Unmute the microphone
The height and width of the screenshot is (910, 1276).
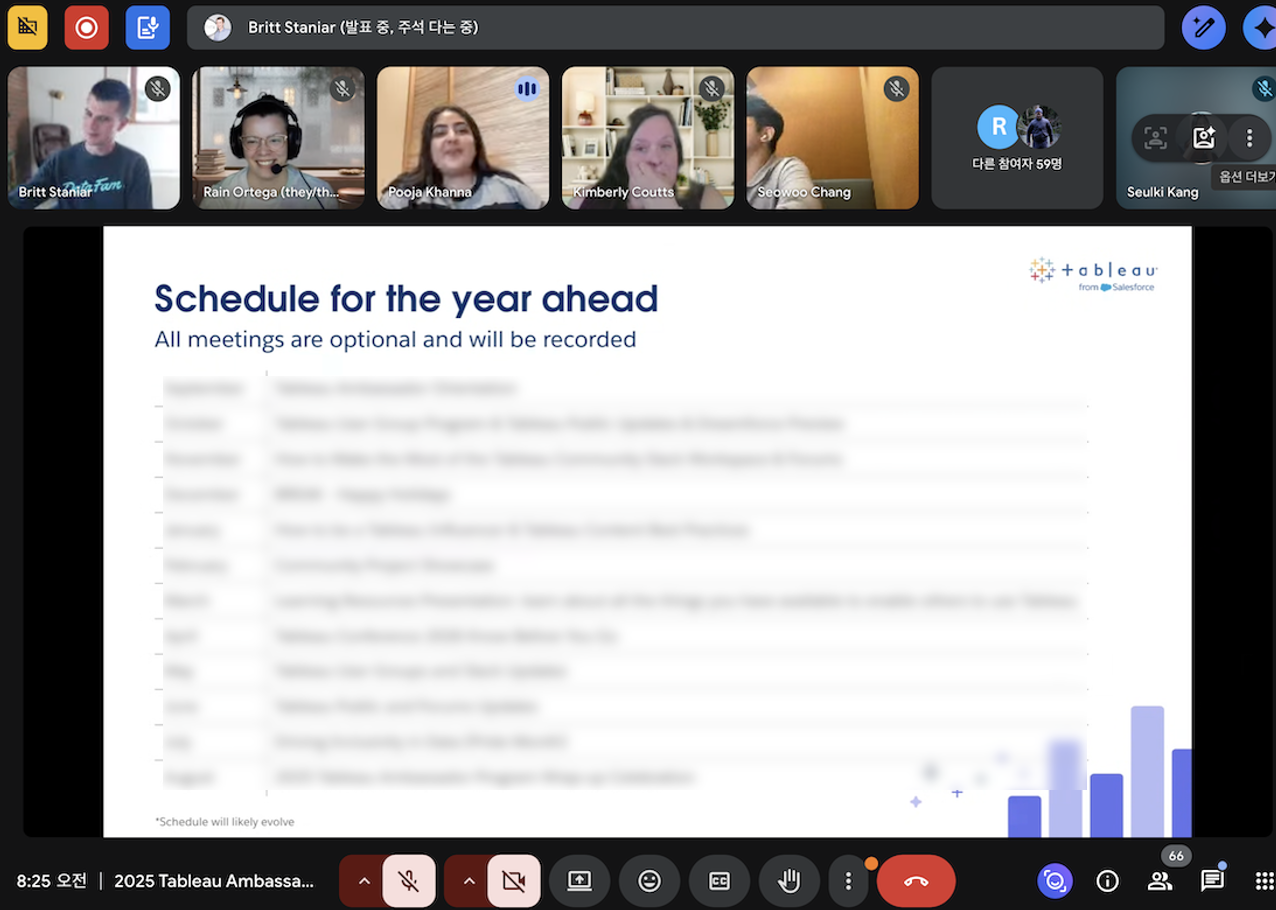(x=408, y=881)
